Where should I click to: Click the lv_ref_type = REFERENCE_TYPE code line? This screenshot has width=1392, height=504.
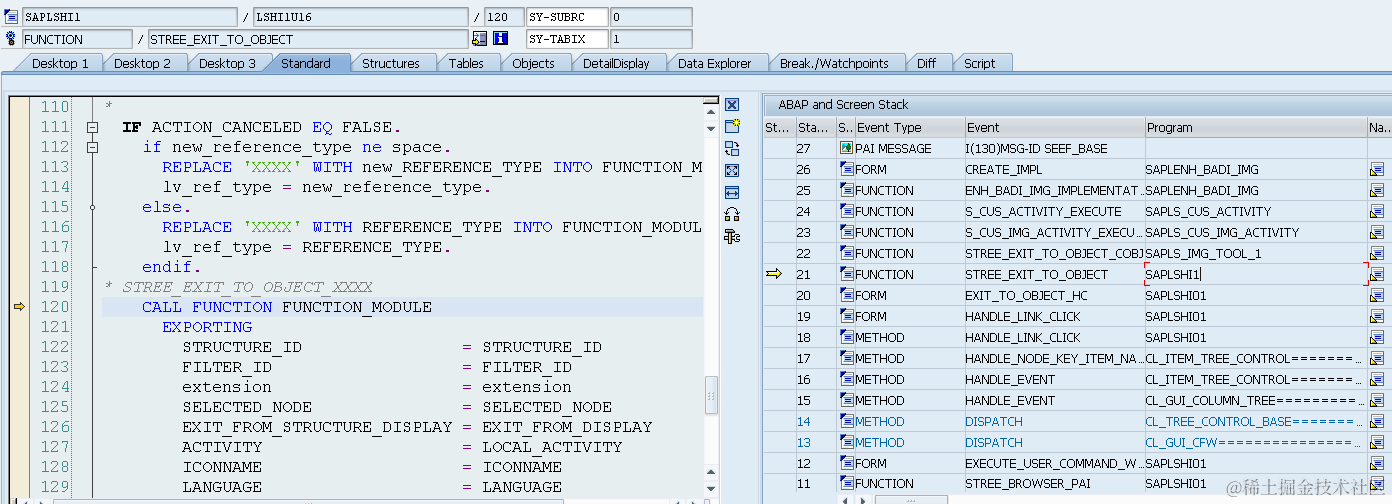tap(306, 247)
